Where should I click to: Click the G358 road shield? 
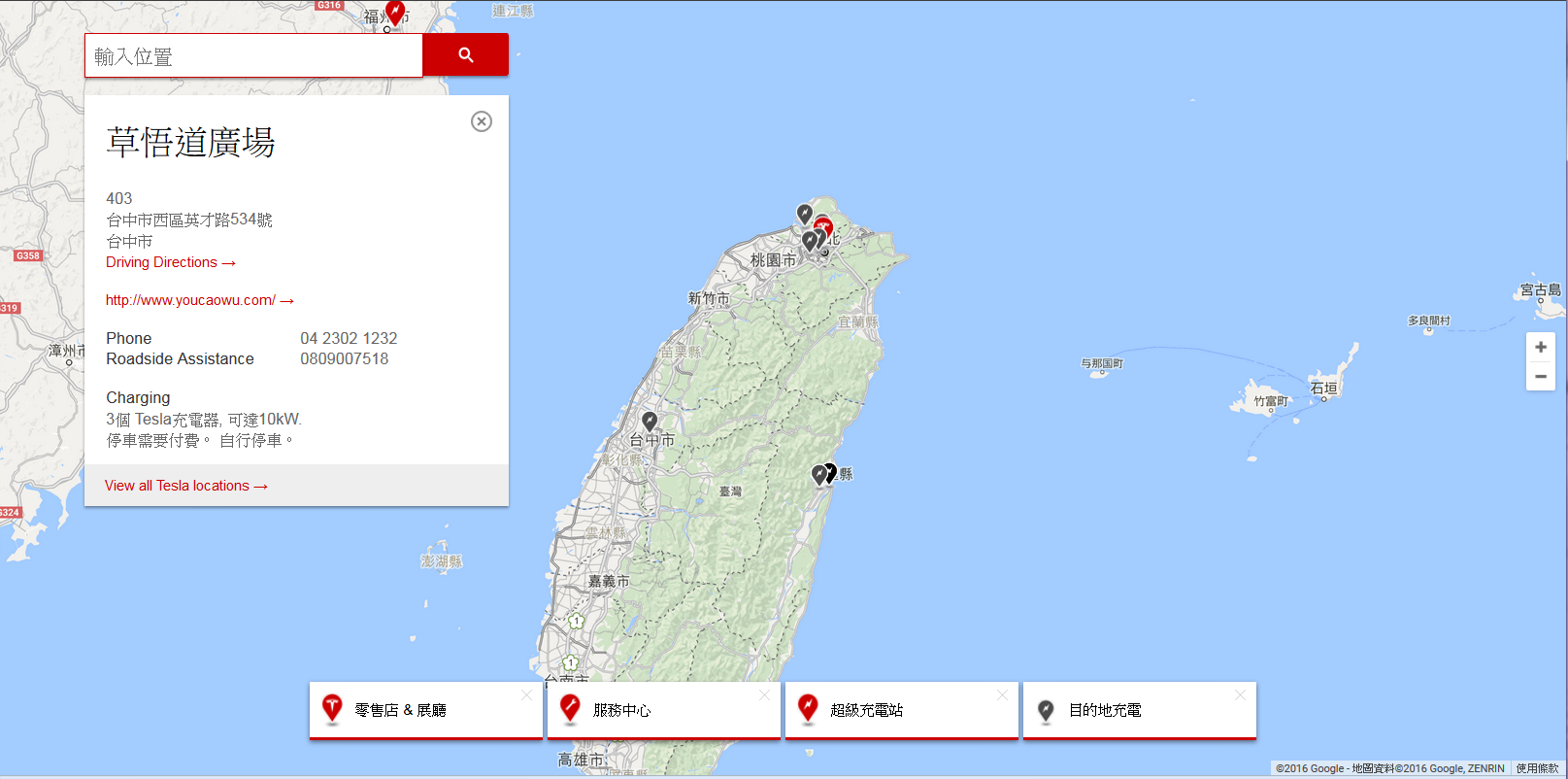coord(27,255)
